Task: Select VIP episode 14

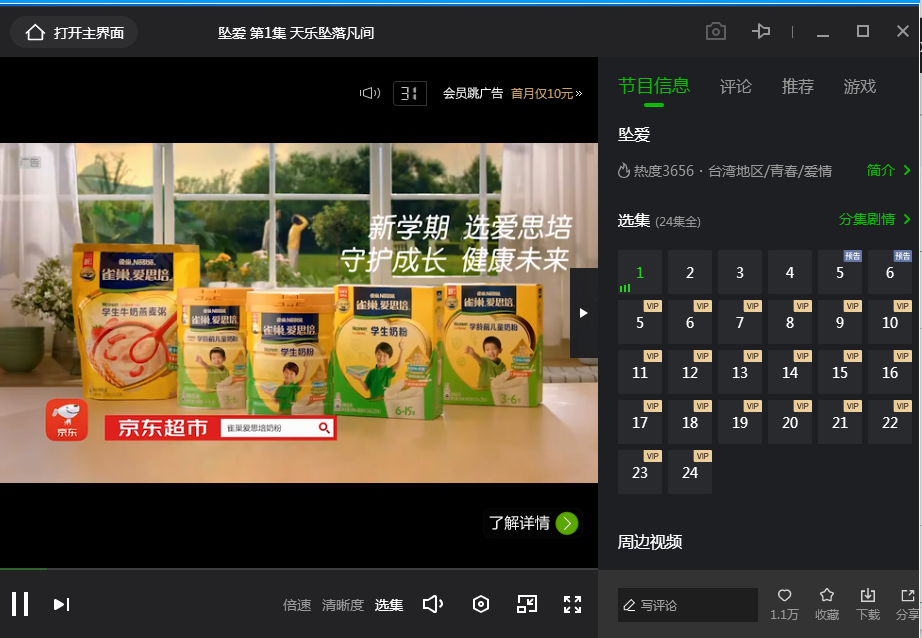Action: point(790,372)
